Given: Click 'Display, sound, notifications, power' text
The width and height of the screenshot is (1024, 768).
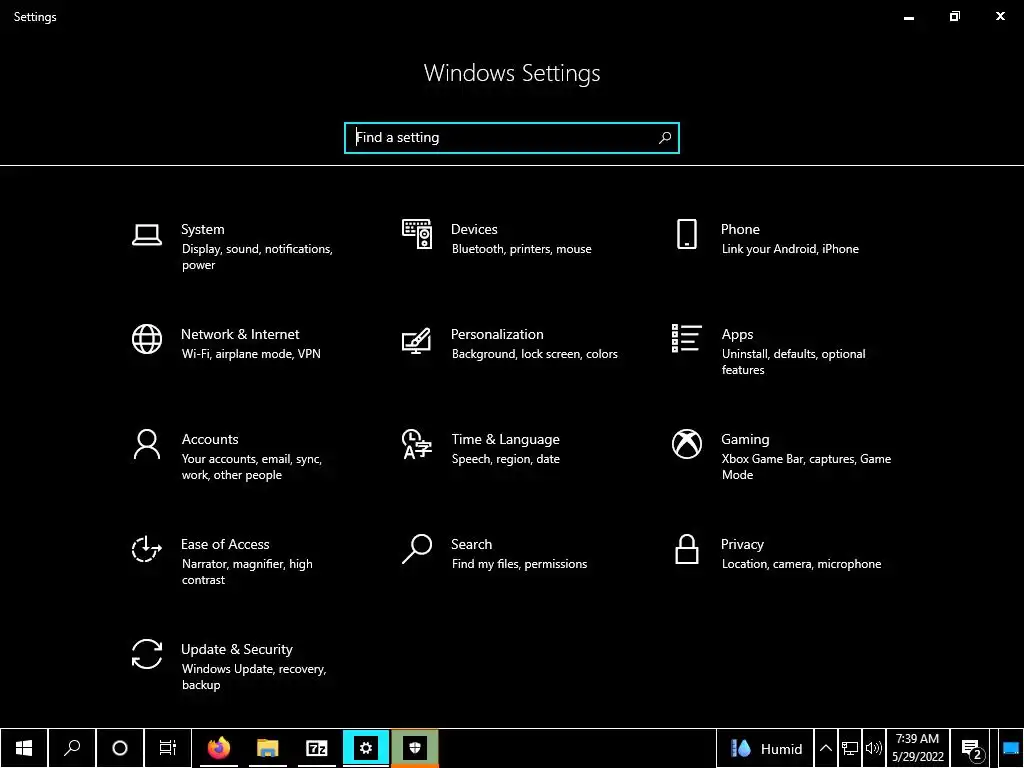Looking at the screenshot, I should tap(257, 257).
